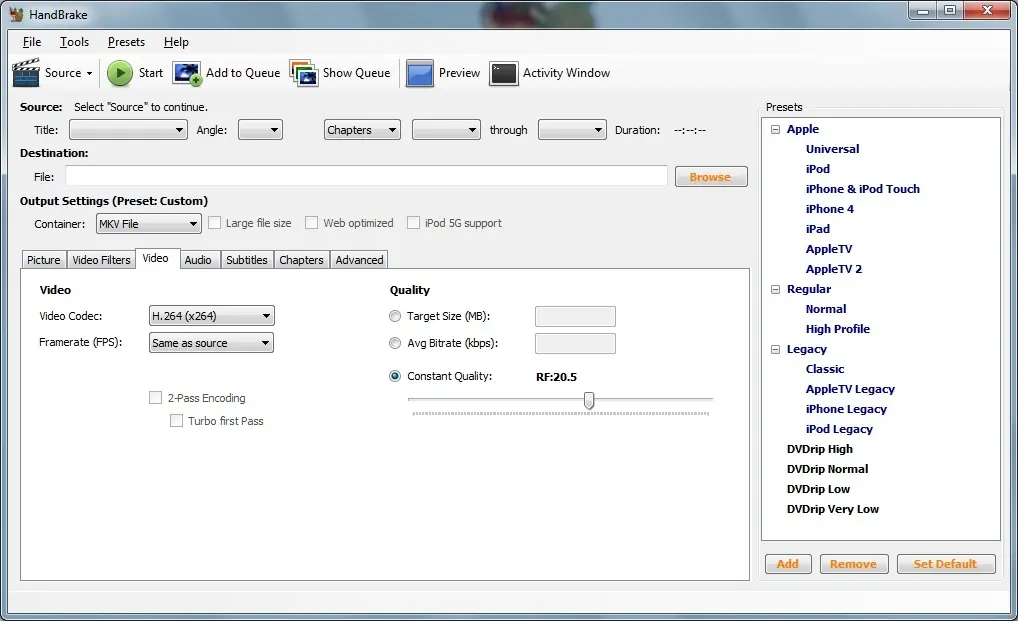Image resolution: width=1018 pixels, height=621 pixels.
Task: Click the Browse button for destination
Action: (710, 177)
